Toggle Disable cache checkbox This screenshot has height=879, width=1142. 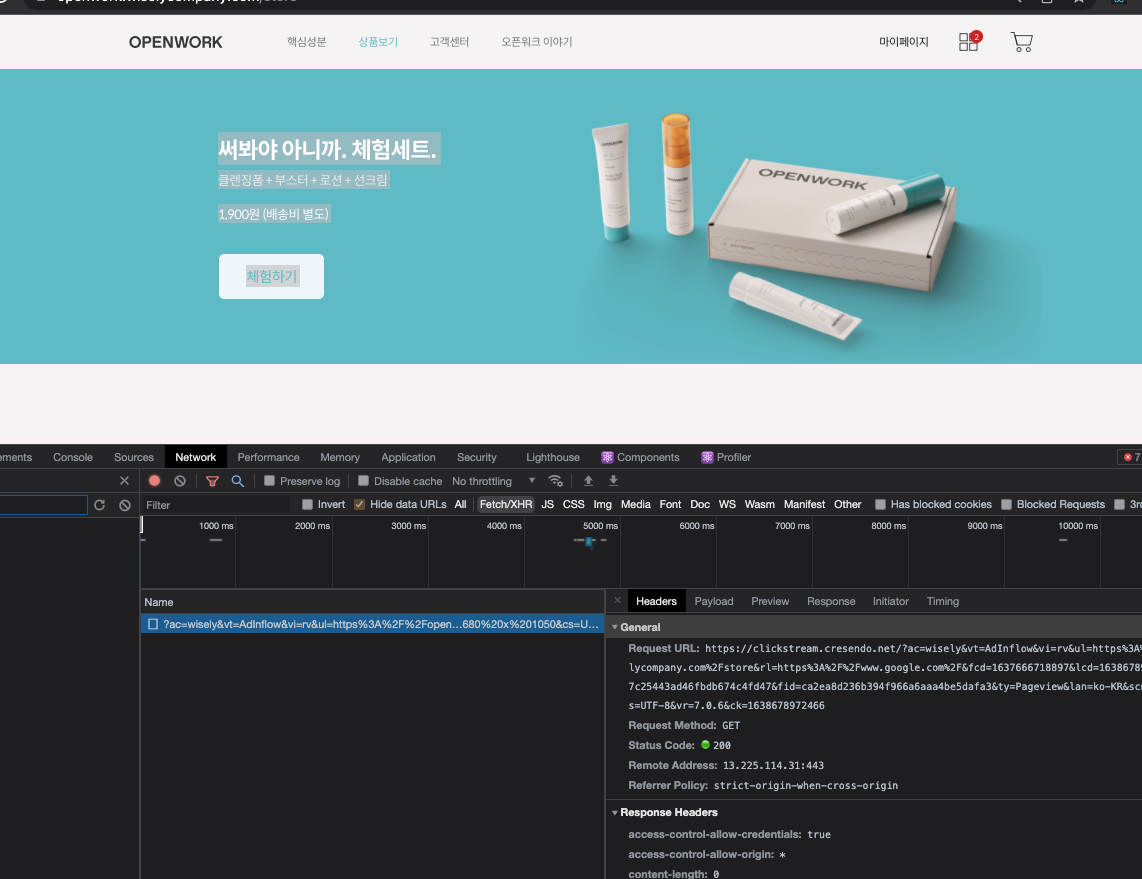pyautogui.click(x=363, y=481)
